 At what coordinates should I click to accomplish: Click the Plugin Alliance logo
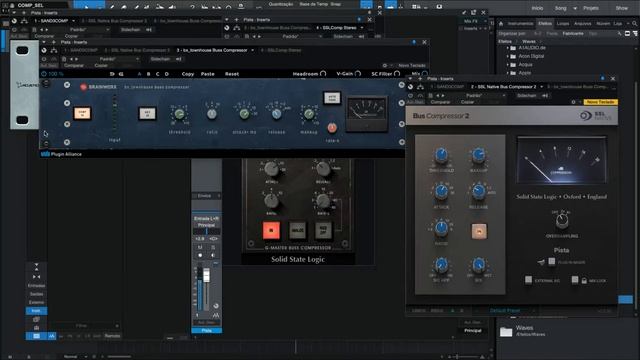61,154
